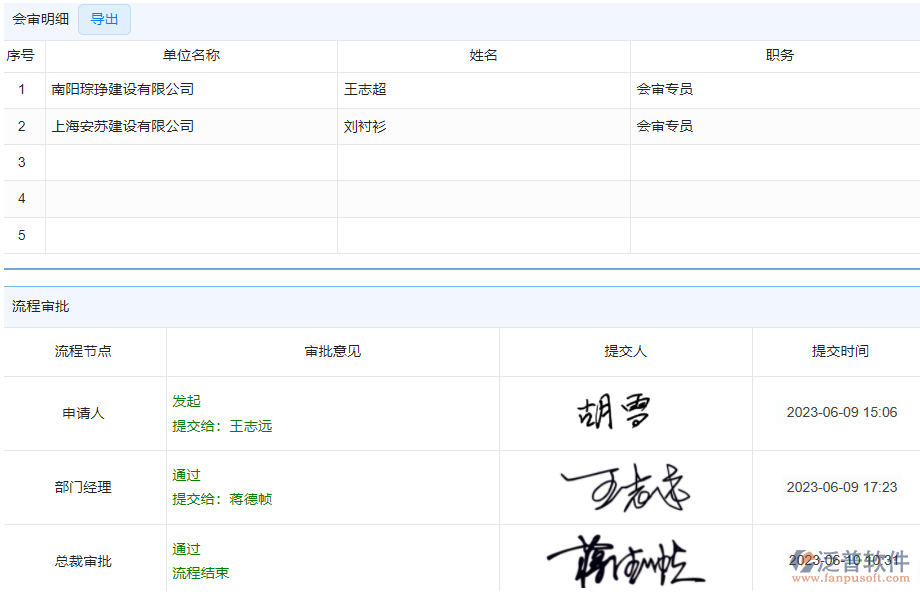
Task: Click the empty 单位名称 cell in row 3
Action: coord(191,162)
